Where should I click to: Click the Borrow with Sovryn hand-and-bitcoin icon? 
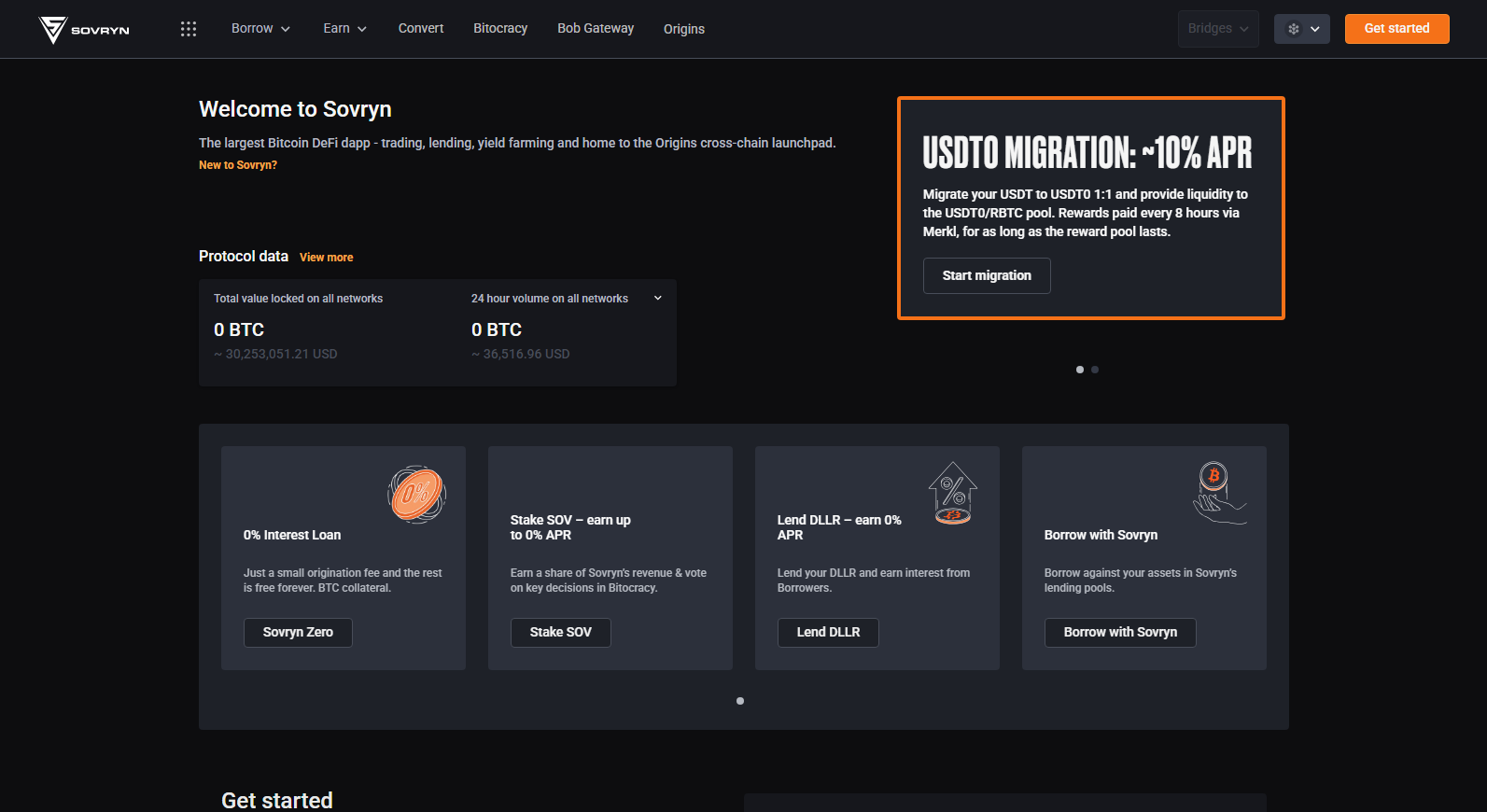point(1219,493)
